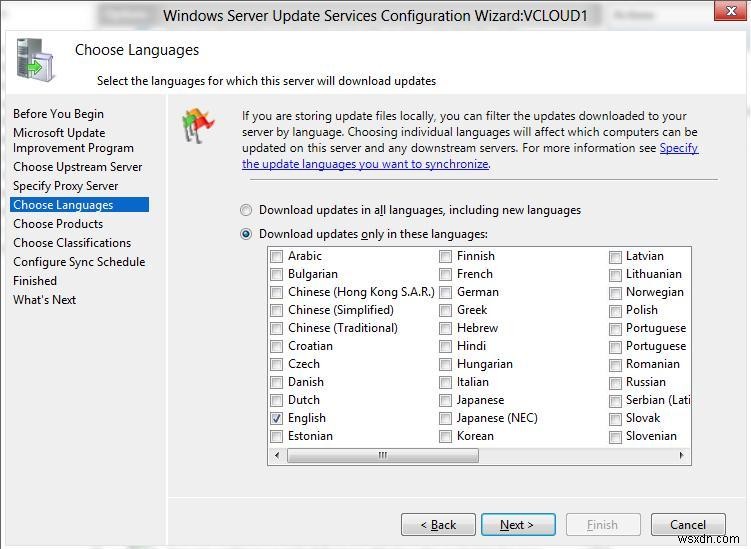Select the Greek language checkbox
751x549 pixels.
(445, 310)
